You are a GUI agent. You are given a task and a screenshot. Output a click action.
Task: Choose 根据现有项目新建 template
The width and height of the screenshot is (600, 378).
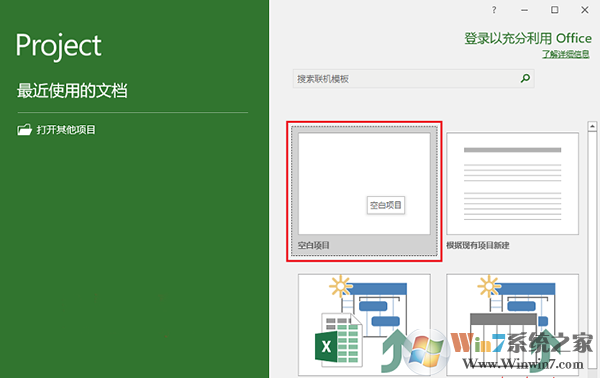(x=512, y=184)
